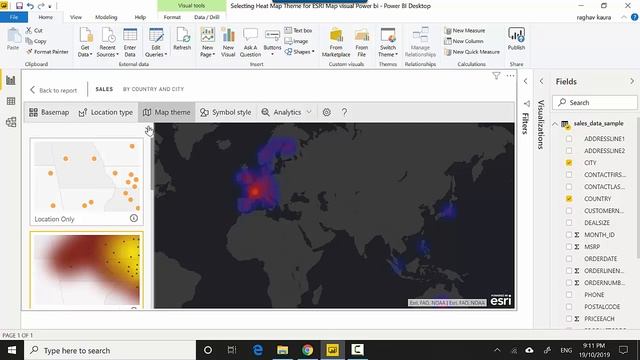Uncheck COUNTRY field checkbox
Viewport: 640px width, 360px height.
click(x=569, y=199)
